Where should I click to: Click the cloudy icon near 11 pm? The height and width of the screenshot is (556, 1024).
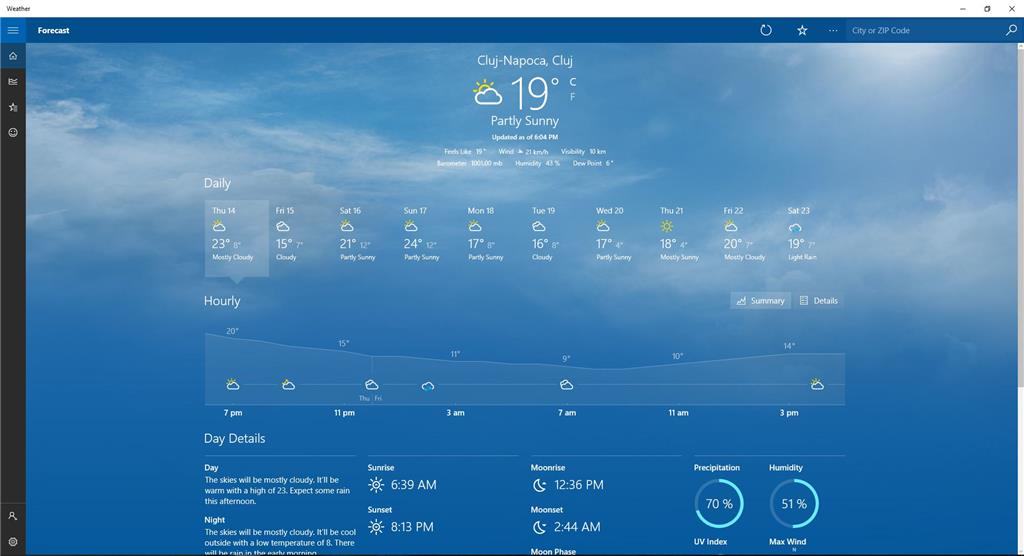pyautogui.click(x=372, y=384)
